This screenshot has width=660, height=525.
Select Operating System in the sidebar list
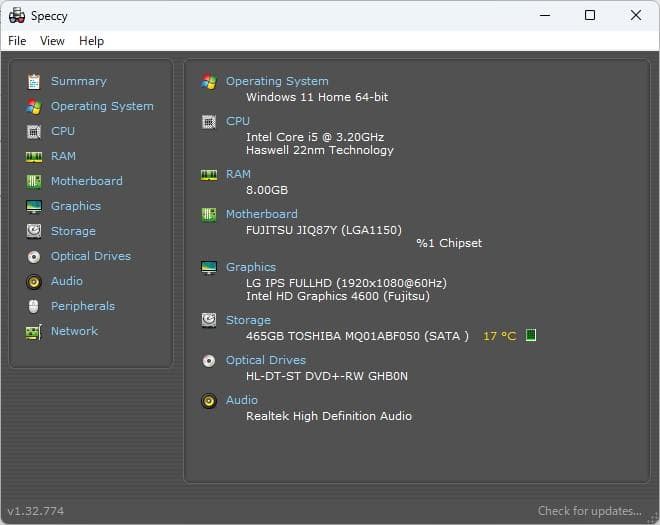click(102, 106)
